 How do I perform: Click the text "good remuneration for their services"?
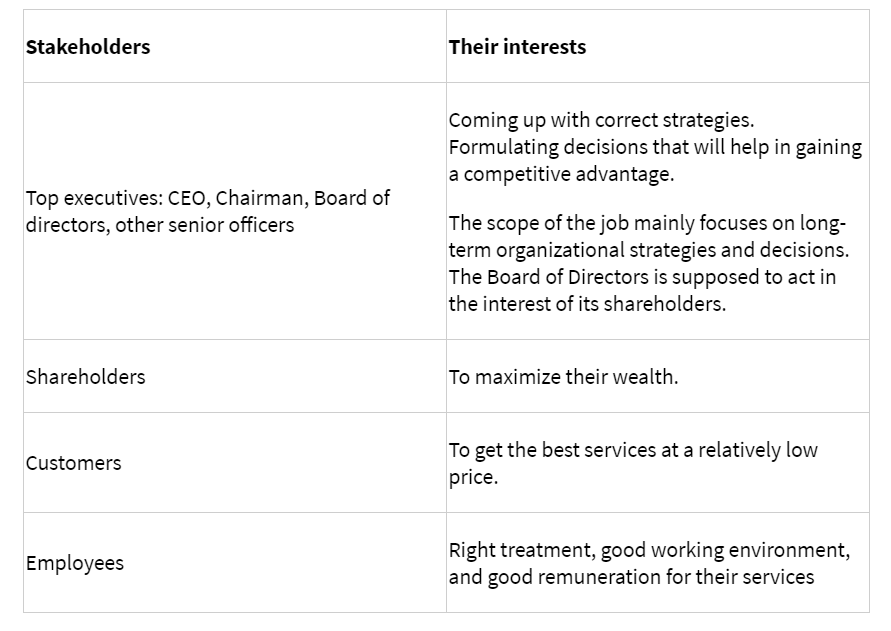tap(651, 577)
